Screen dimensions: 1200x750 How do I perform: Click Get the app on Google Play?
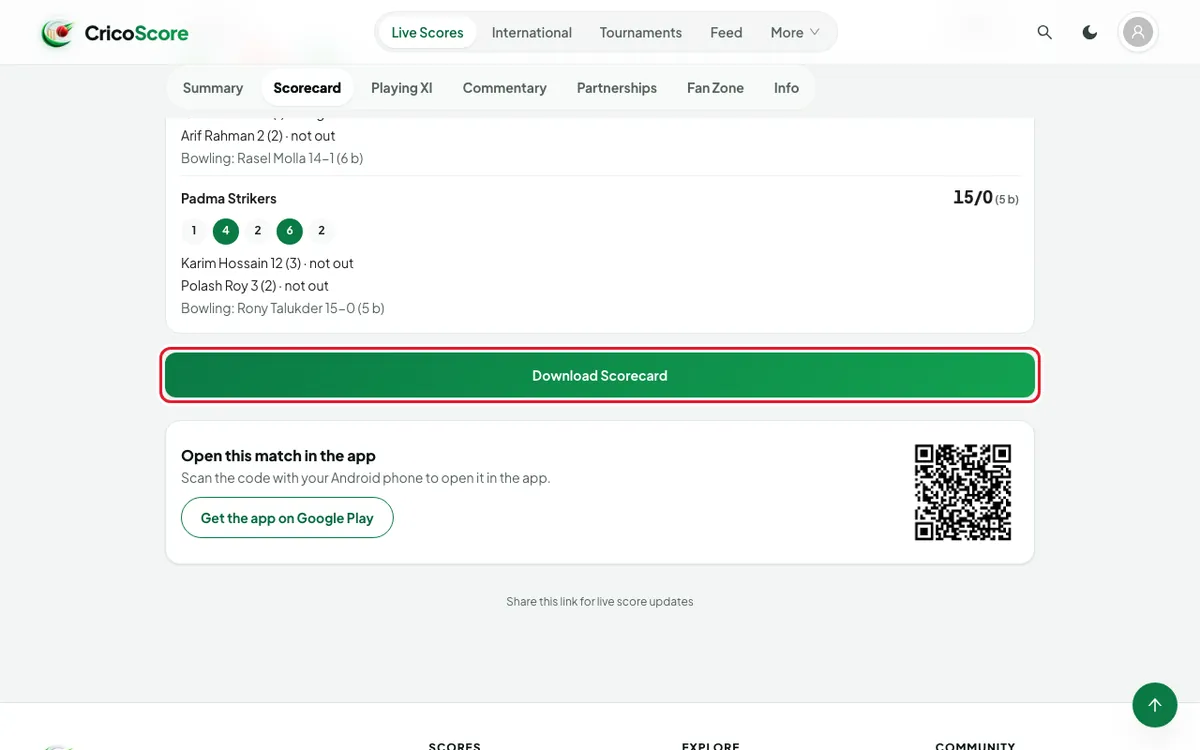[x=287, y=518]
